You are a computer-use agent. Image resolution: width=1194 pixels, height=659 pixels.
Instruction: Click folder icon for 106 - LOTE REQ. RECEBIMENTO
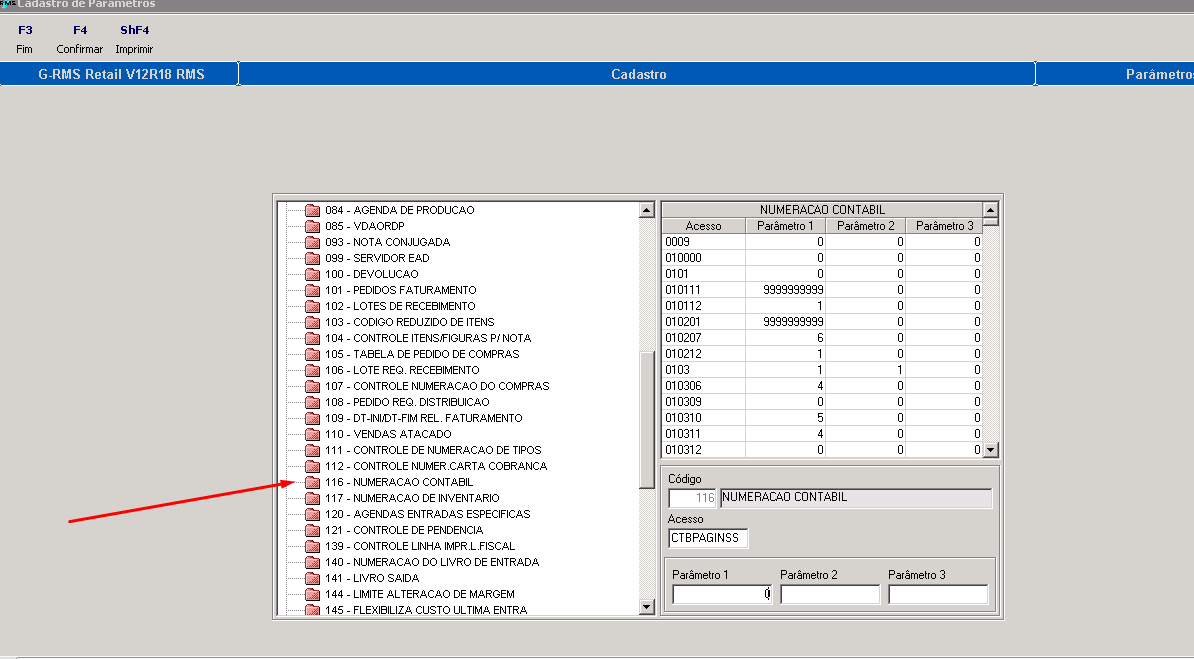pyautogui.click(x=312, y=370)
